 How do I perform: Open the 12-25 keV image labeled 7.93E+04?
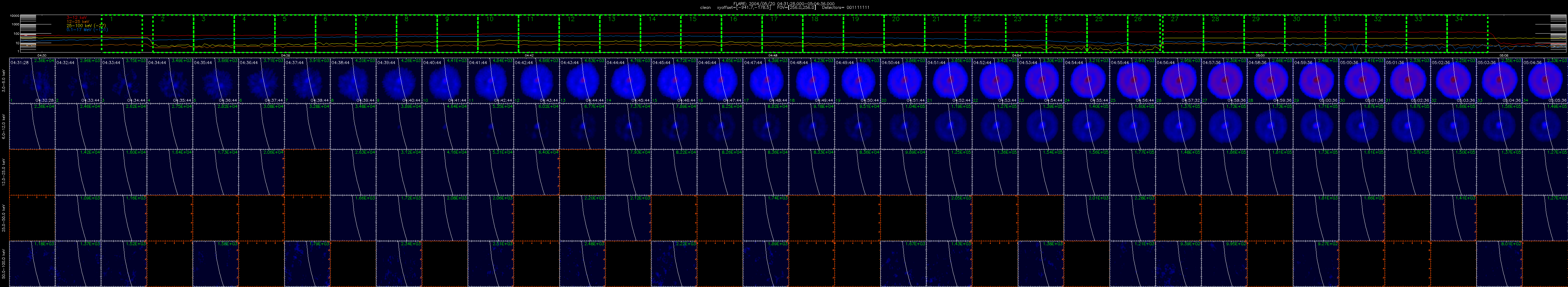click(x=628, y=172)
